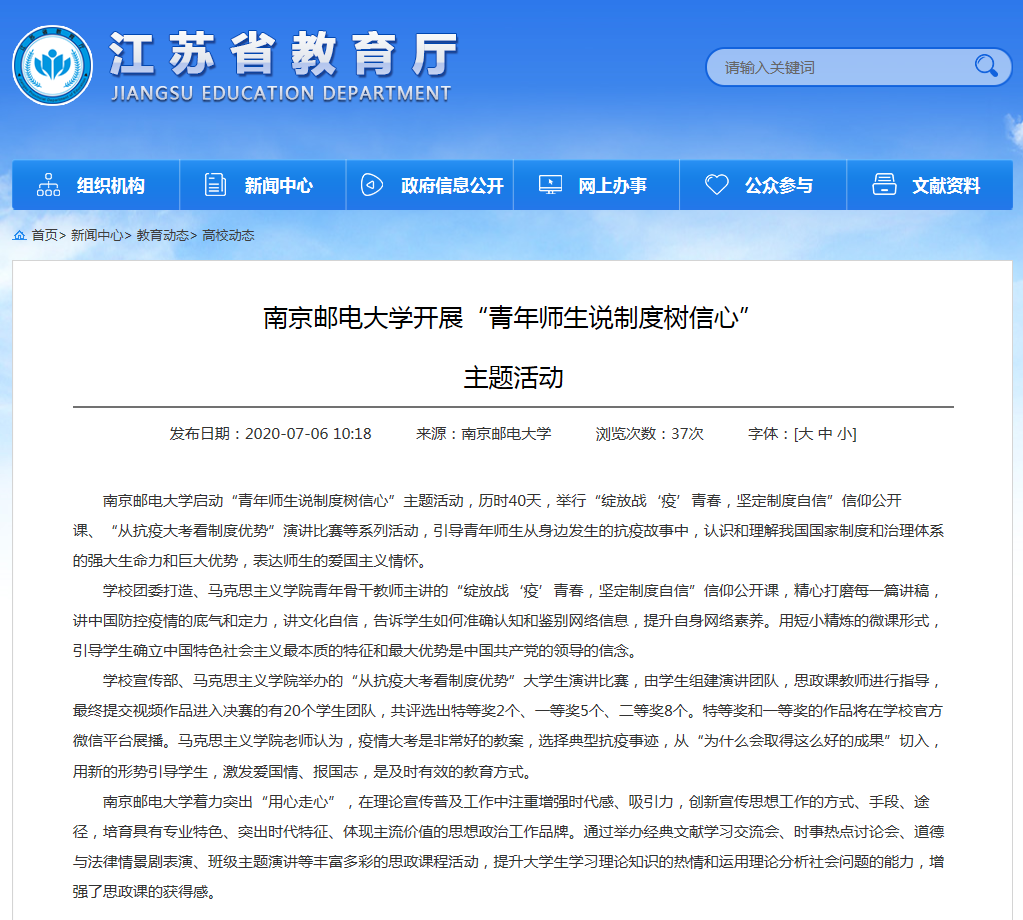Open the 新闻中心 navigation menu
Viewport: 1023px width, 920px height.
click(x=278, y=186)
